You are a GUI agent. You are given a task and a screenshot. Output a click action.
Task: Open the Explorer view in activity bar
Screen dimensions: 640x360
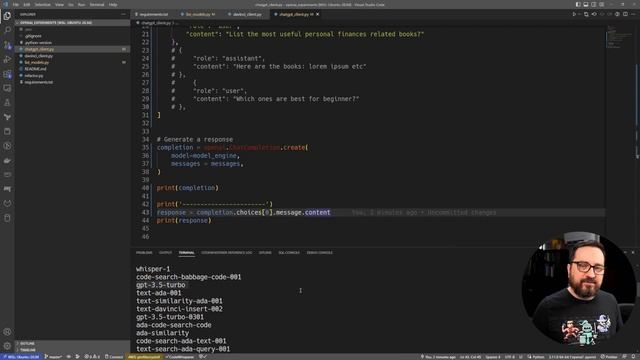[x=7, y=16]
